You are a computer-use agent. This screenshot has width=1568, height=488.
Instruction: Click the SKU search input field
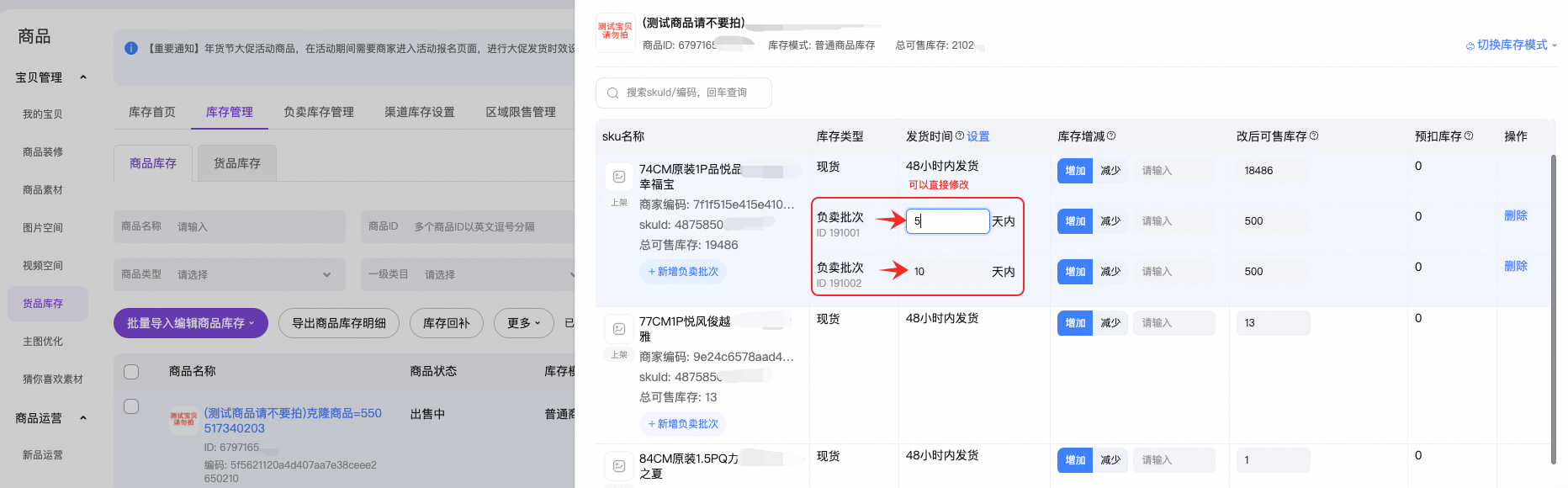coord(684,93)
